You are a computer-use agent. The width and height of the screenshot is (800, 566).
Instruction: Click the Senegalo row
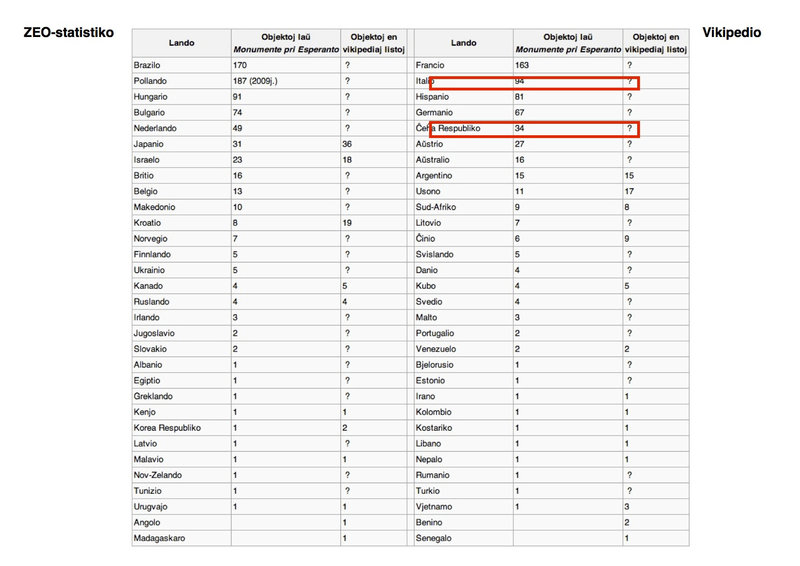(x=552, y=538)
